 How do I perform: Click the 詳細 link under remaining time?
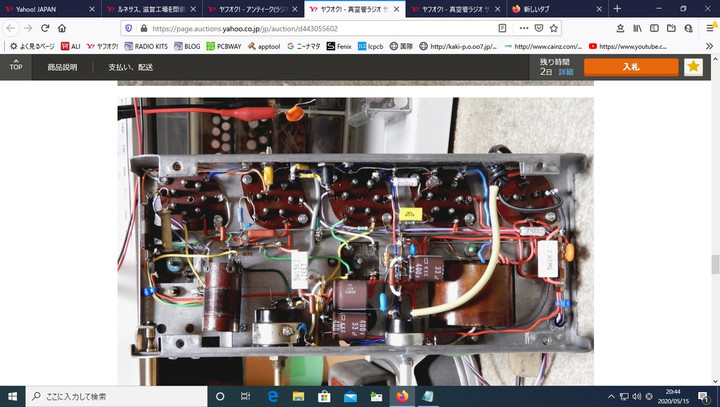coord(566,73)
